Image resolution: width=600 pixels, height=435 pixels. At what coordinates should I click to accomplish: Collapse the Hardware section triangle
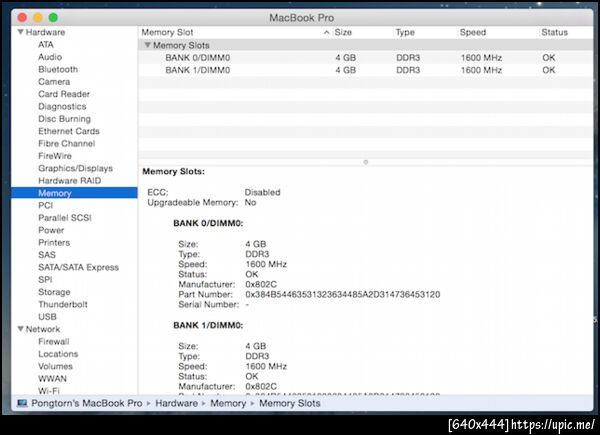click(21, 32)
